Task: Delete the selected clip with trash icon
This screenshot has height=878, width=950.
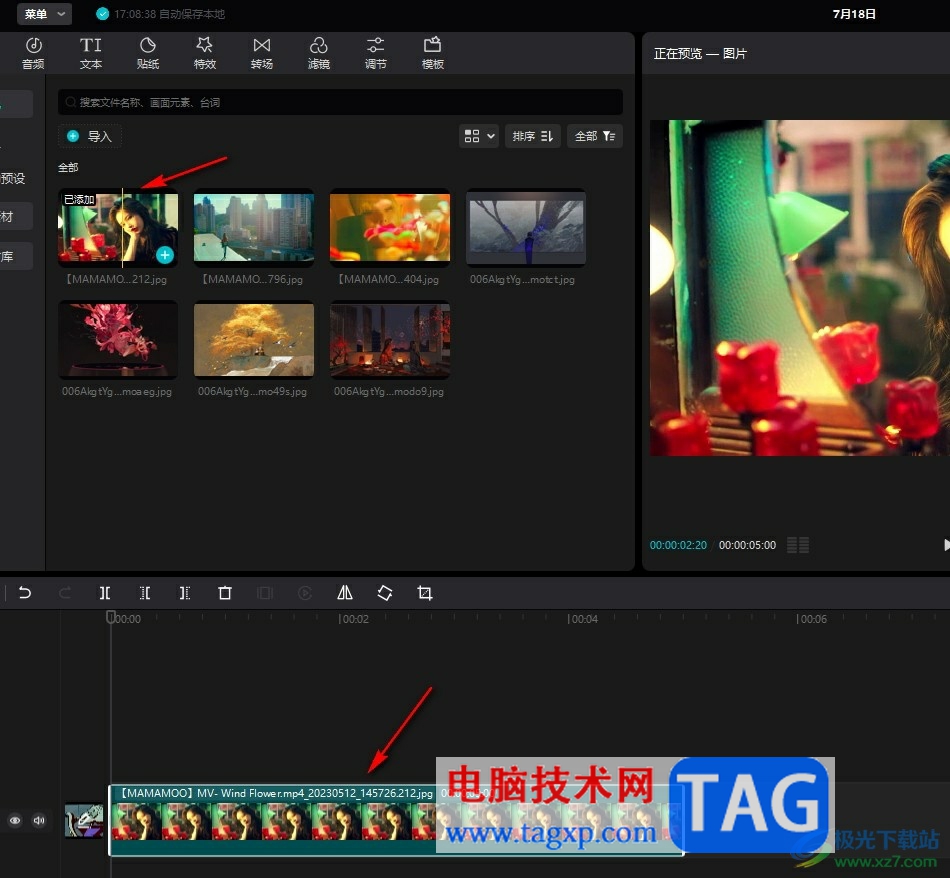Action: [225, 593]
